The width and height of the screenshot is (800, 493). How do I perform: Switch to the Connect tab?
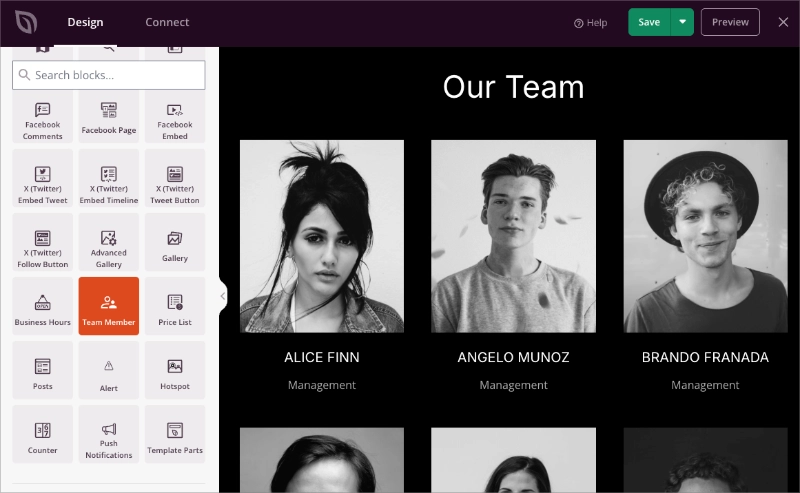click(x=167, y=22)
